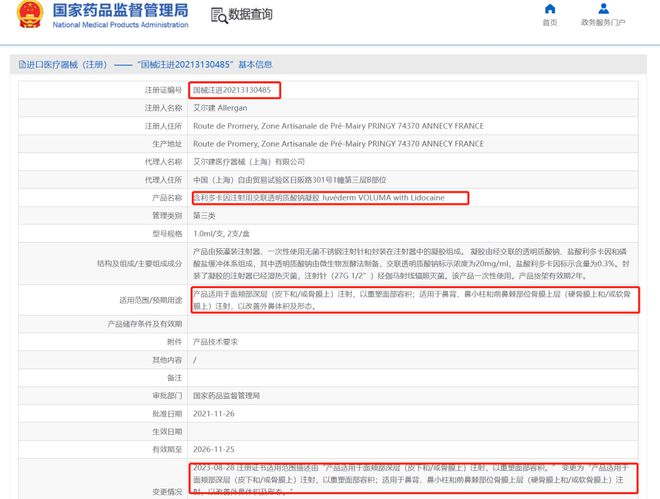Click the national emblem logo
Image resolution: width=660 pixels, height=499 pixels.
(x=30, y=15)
